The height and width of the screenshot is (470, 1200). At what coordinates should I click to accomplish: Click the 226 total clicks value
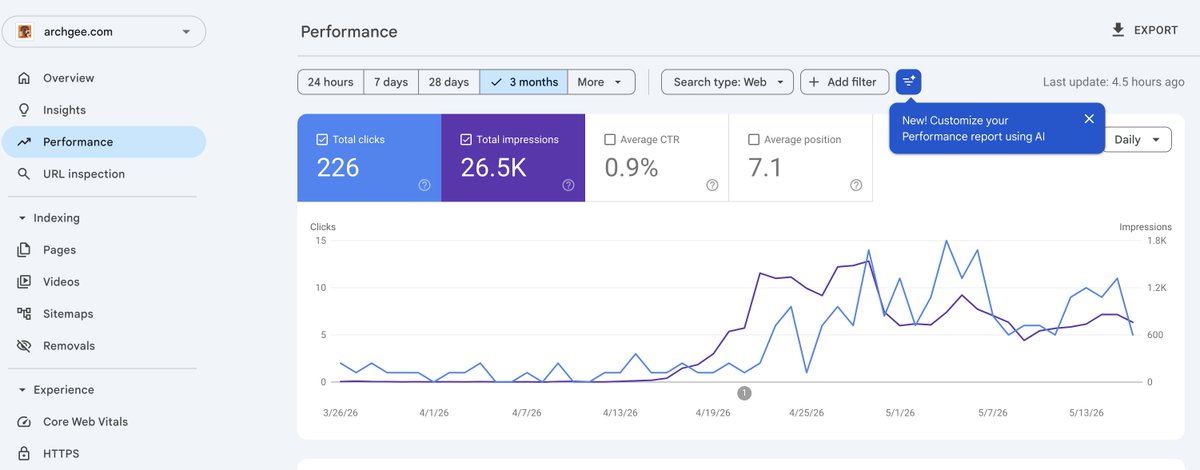338,168
